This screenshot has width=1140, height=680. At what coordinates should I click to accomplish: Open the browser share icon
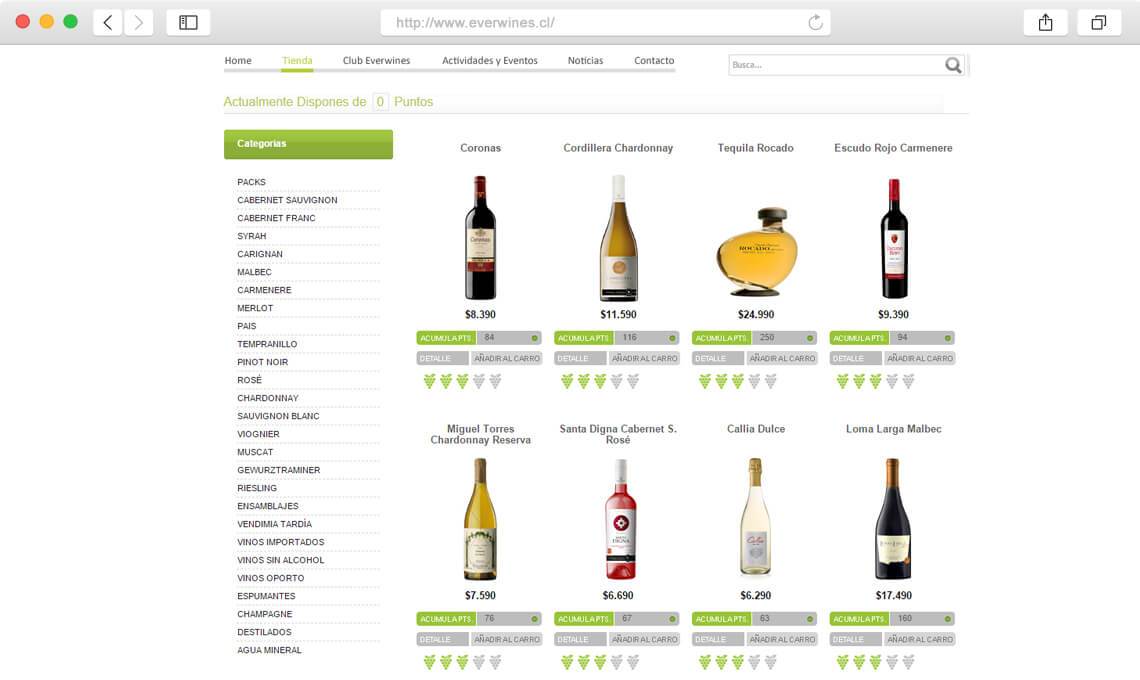pyautogui.click(x=1045, y=23)
